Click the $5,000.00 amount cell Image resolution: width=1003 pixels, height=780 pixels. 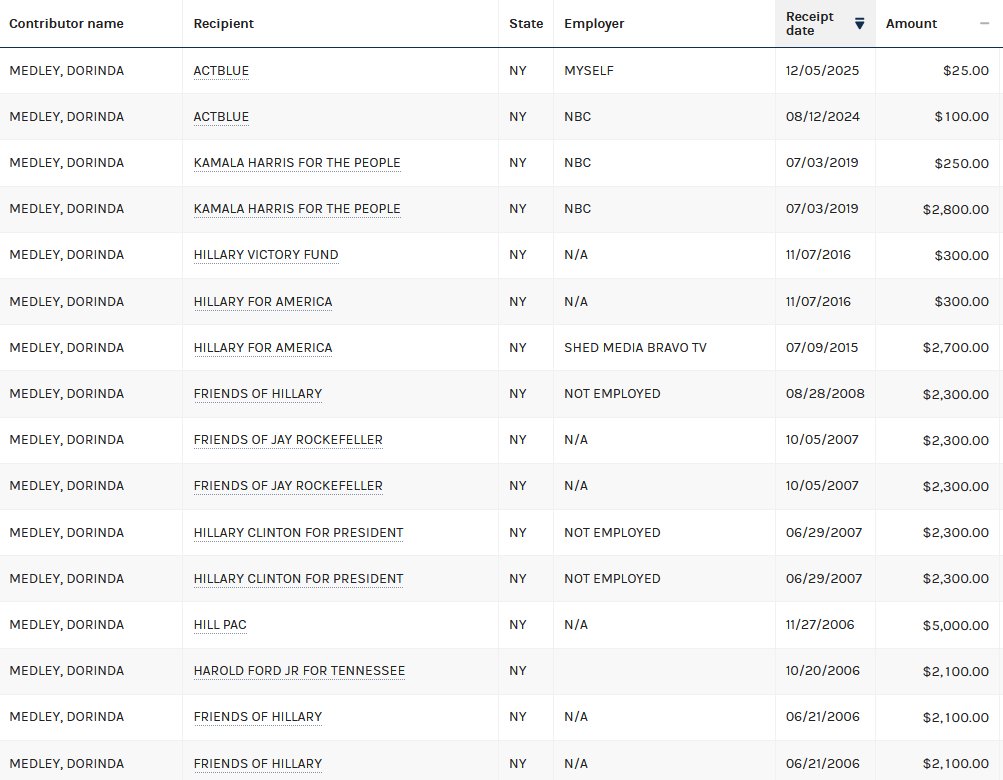click(x=956, y=626)
